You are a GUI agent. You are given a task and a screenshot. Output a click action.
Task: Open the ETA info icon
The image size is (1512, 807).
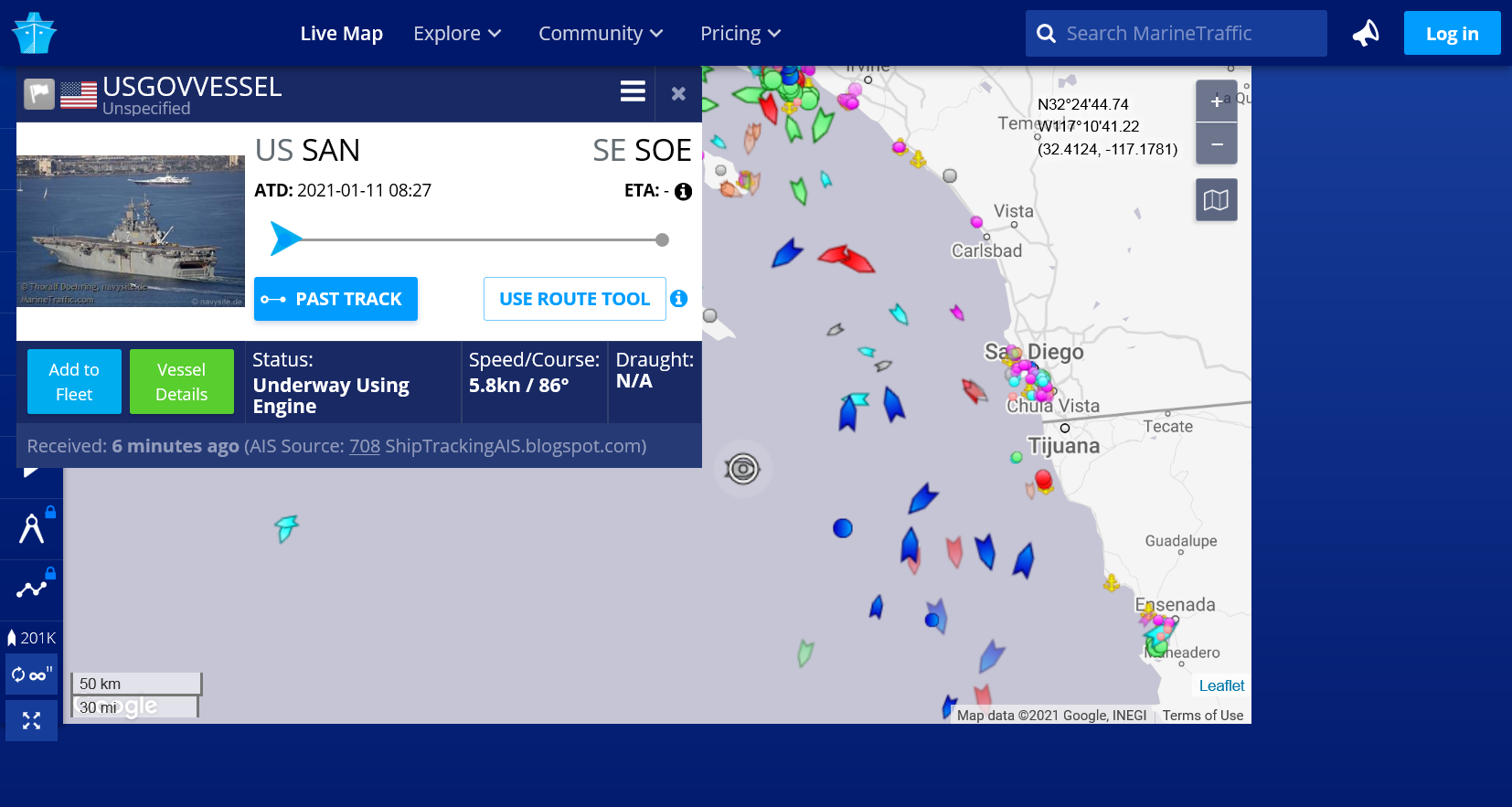tap(683, 191)
